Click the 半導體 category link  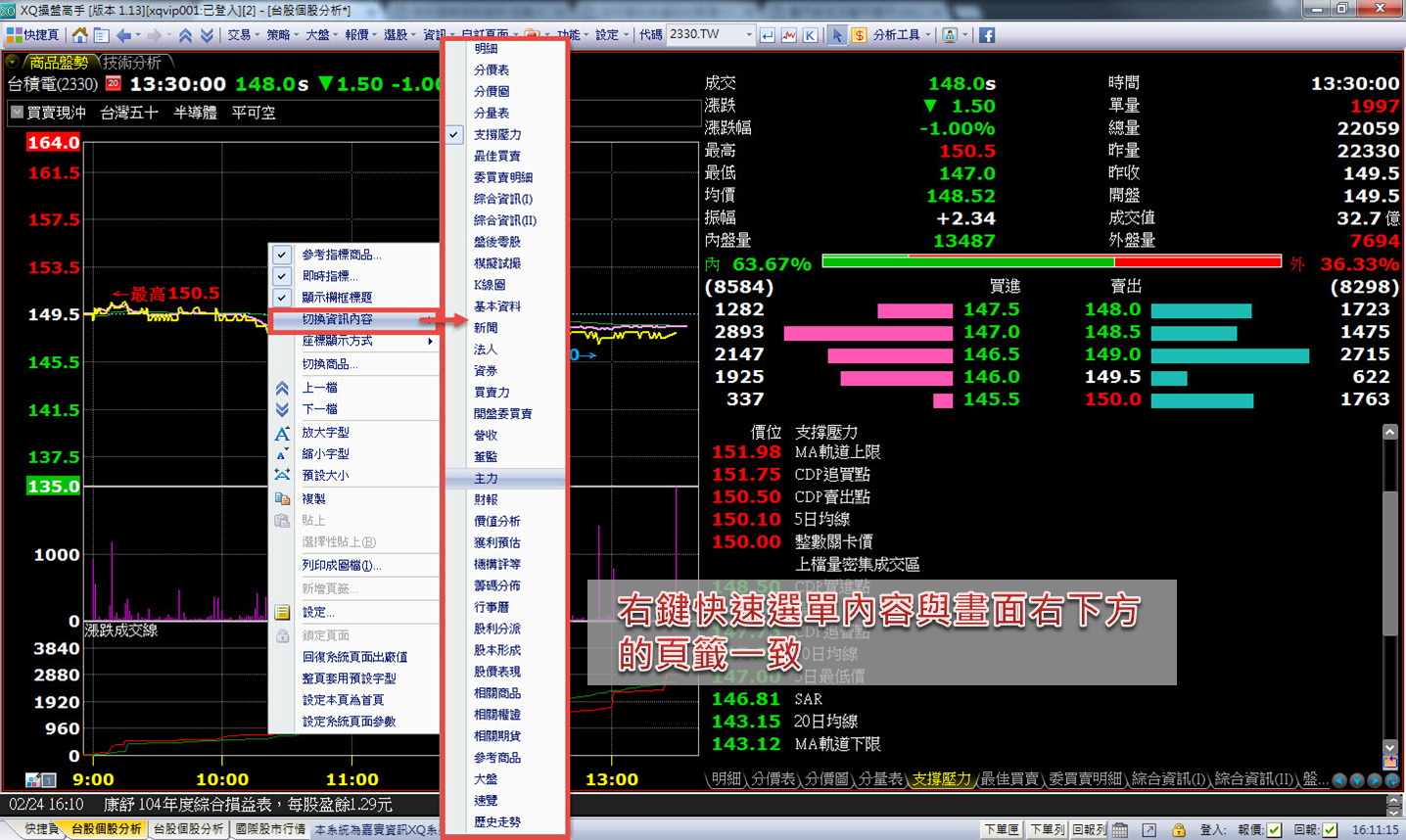point(195,113)
